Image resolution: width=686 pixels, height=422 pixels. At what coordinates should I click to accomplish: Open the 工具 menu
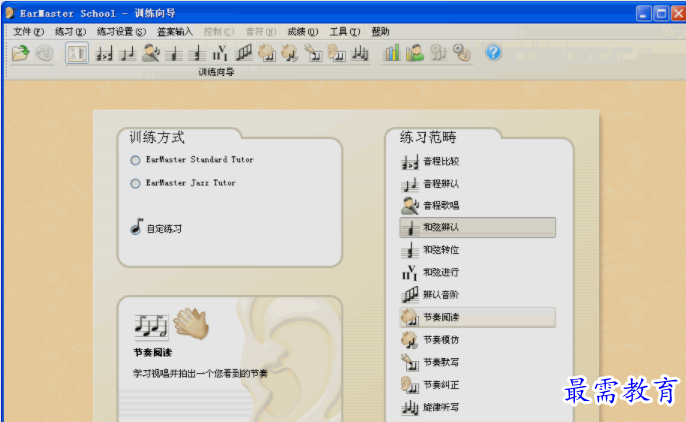click(345, 32)
